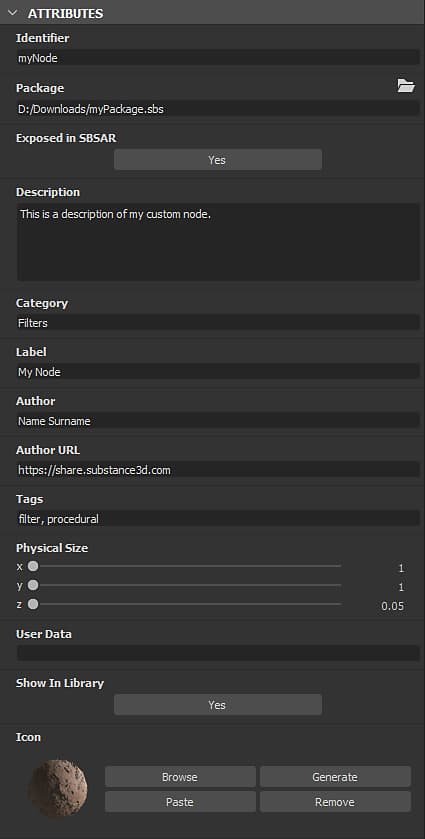Click the Physical Size y slider handle
The width and height of the screenshot is (425, 839).
point(33,585)
